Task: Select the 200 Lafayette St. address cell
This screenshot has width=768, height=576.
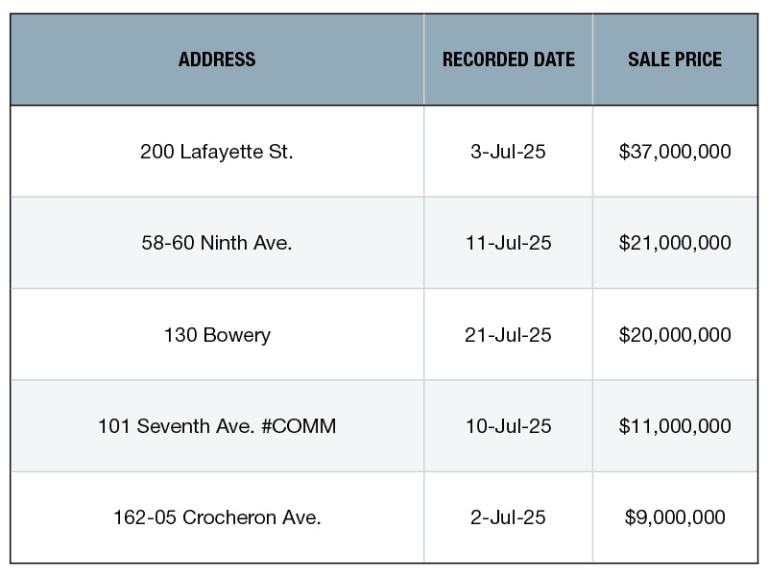Action: coord(217,151)
